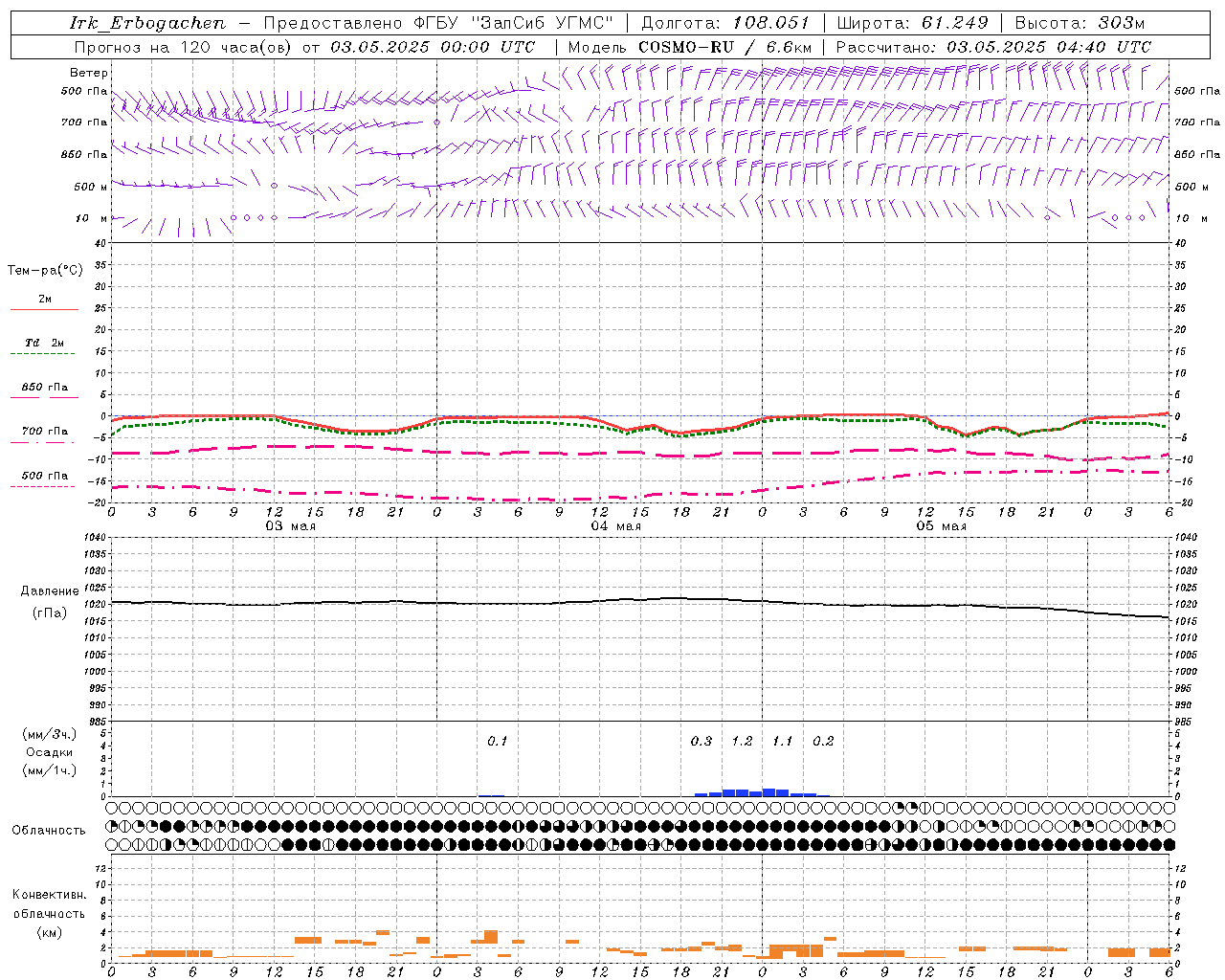Viewport: 1225px width, 980px height.
Task: Click the dashed line swatch under 'Td 2м'
Action: [42, 353]
